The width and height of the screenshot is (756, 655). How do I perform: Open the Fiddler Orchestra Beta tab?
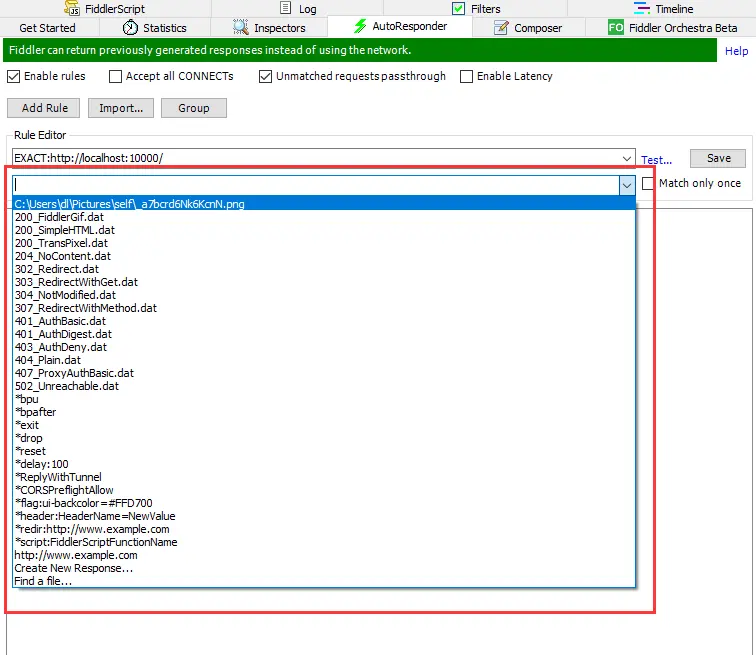673,28
